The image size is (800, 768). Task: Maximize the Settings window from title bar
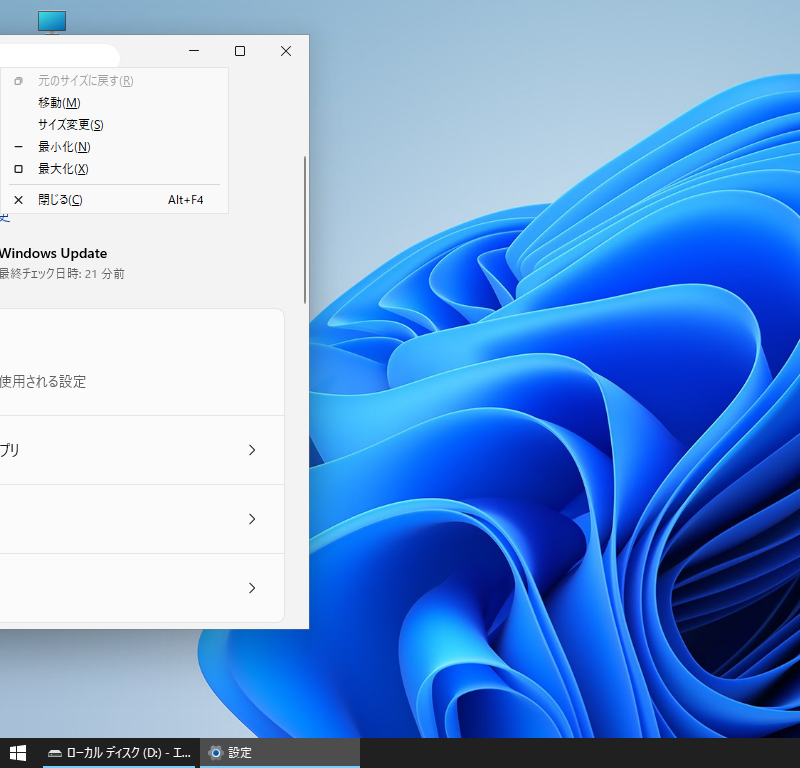(240, 51)
